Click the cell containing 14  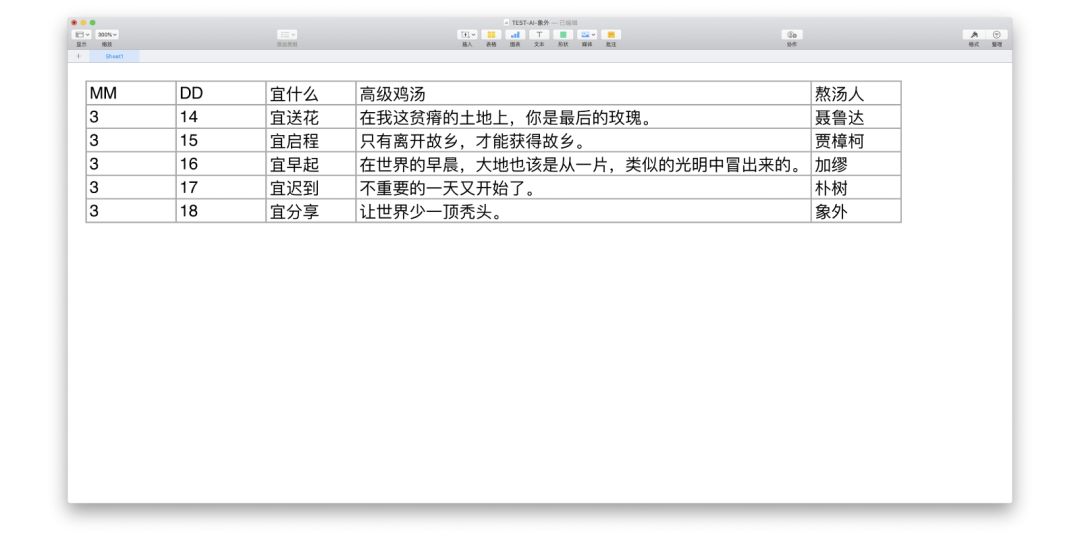coord(221,117)
